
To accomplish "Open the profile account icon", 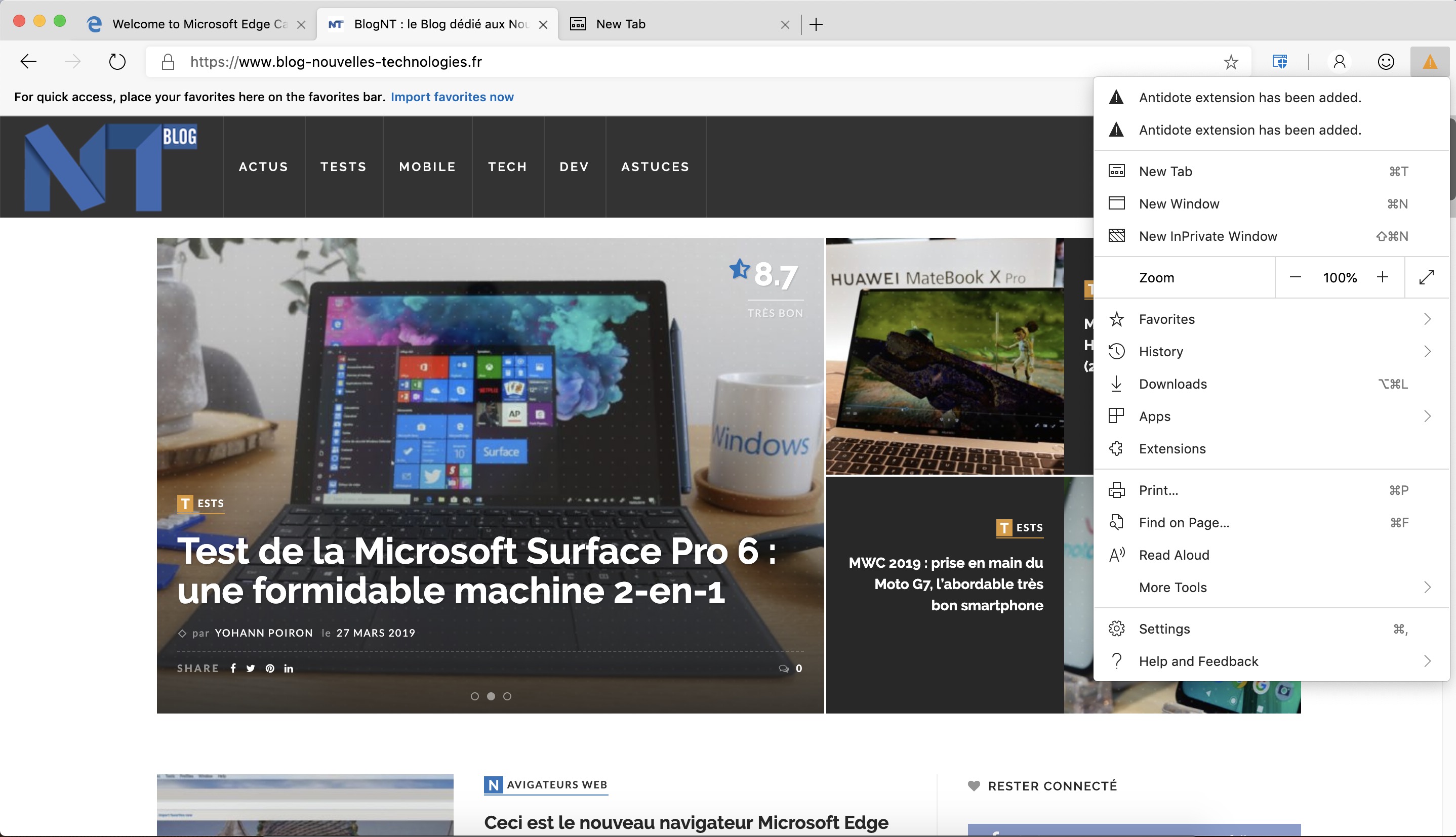I will 1339,62.
